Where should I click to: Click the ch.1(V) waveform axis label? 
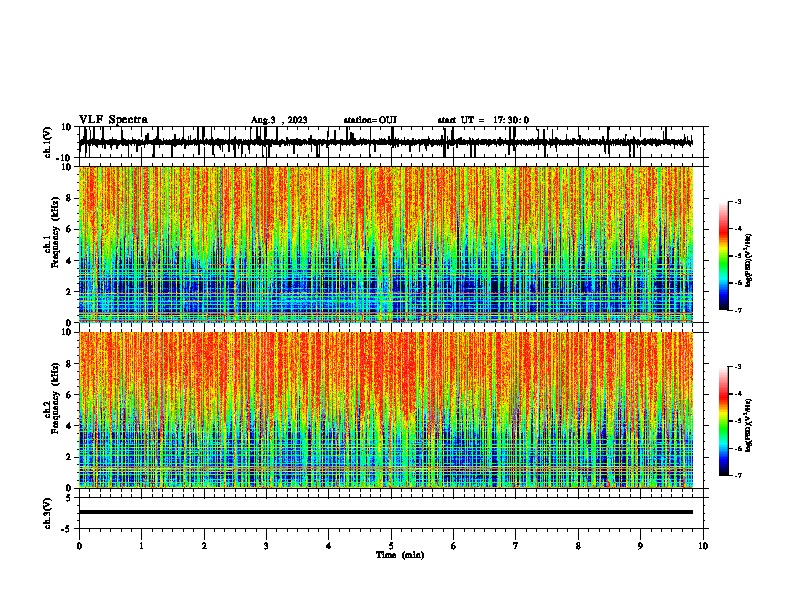[48, 142]
